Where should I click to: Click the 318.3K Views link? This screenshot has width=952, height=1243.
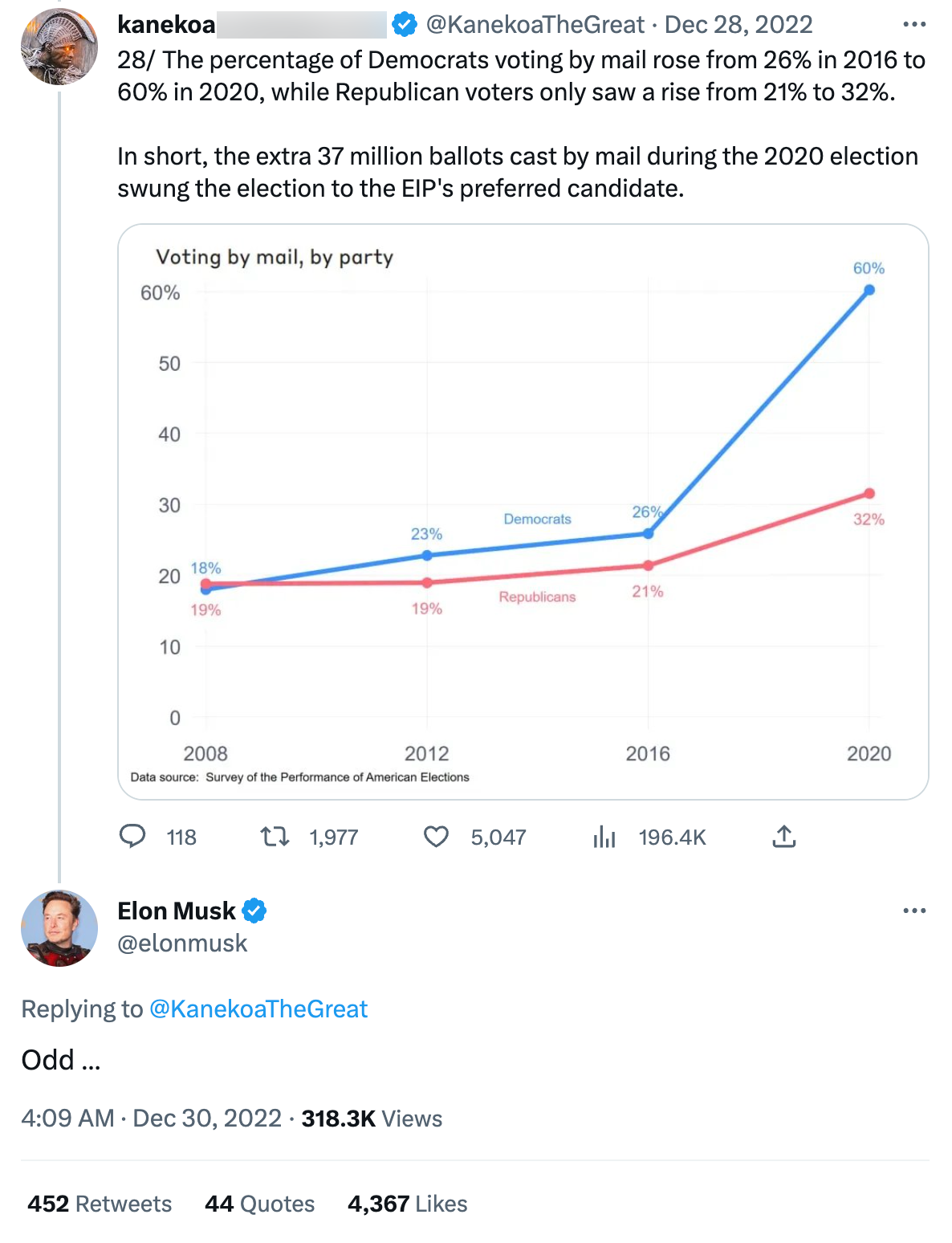[x=371, y=1118]
